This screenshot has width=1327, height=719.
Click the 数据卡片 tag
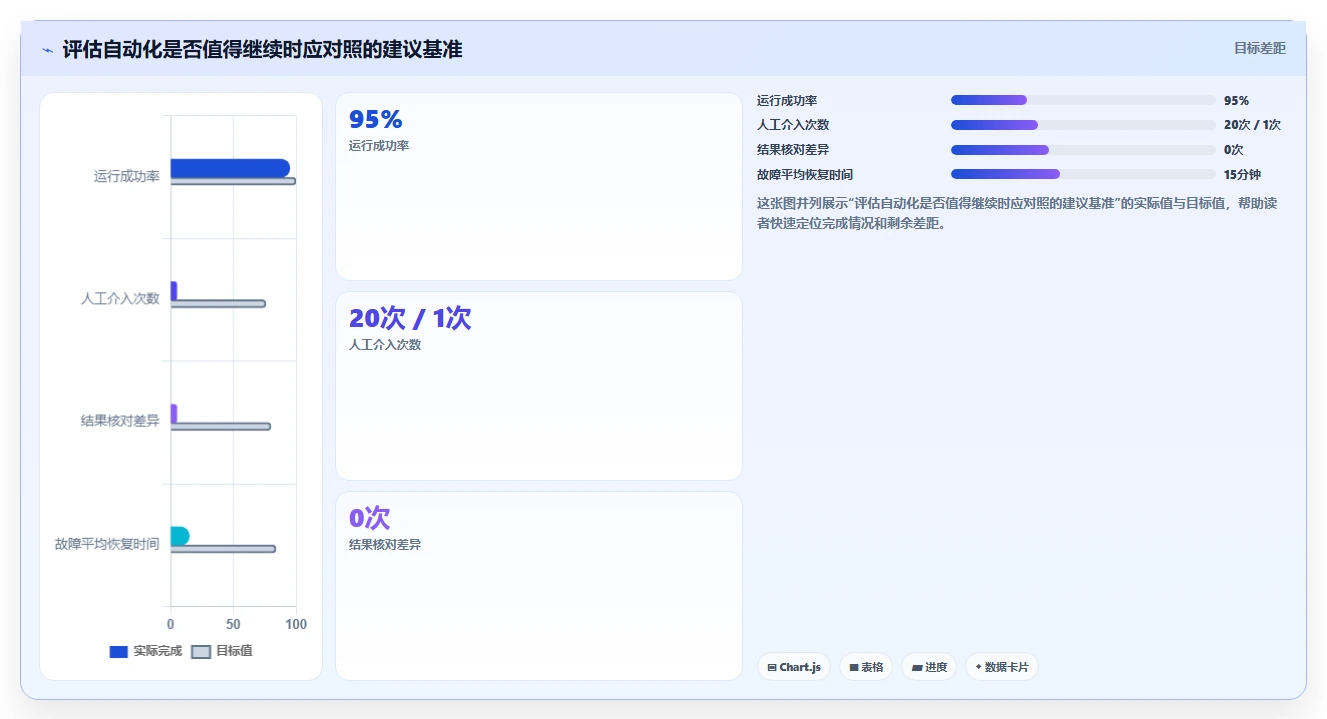[x=1002, y=667]
